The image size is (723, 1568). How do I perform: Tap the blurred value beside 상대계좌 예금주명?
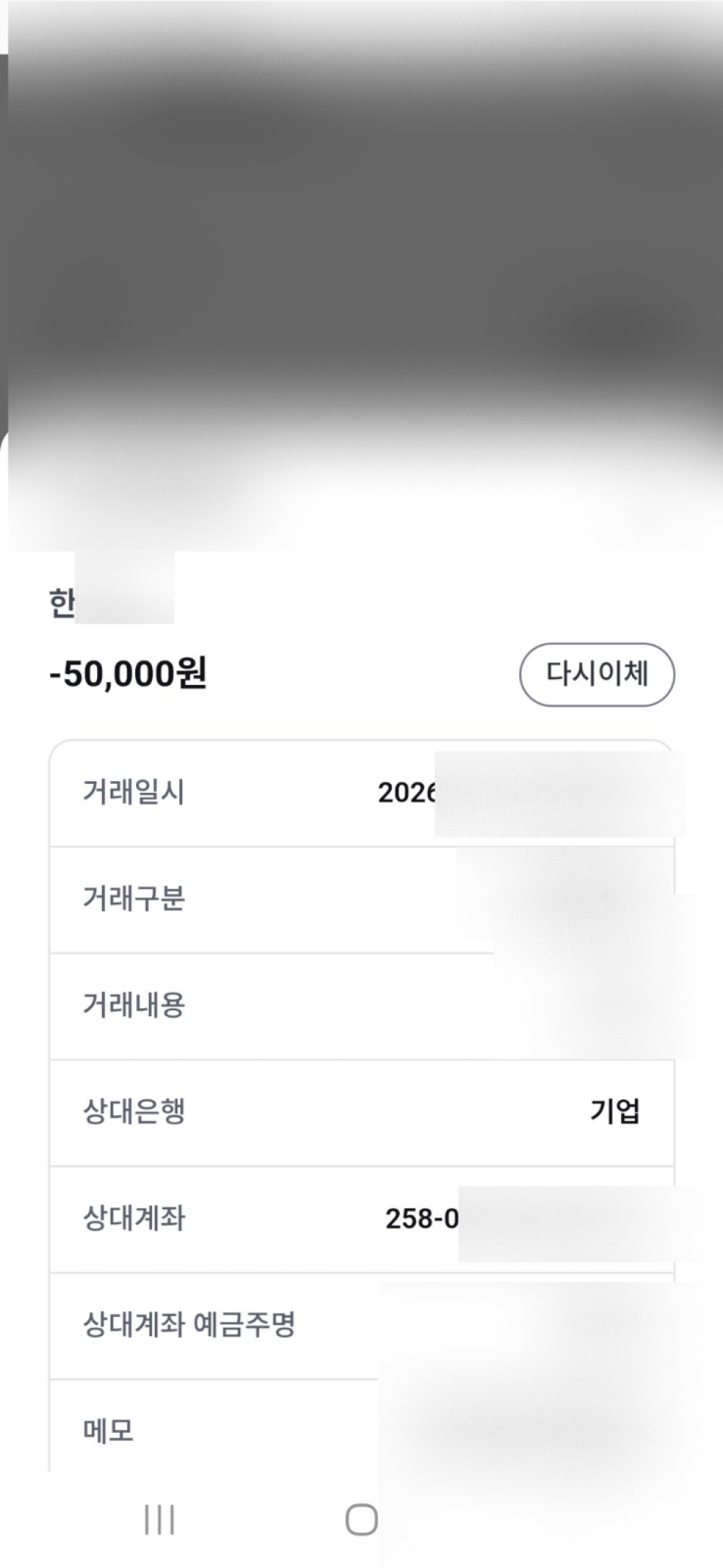click(535, 1325)
